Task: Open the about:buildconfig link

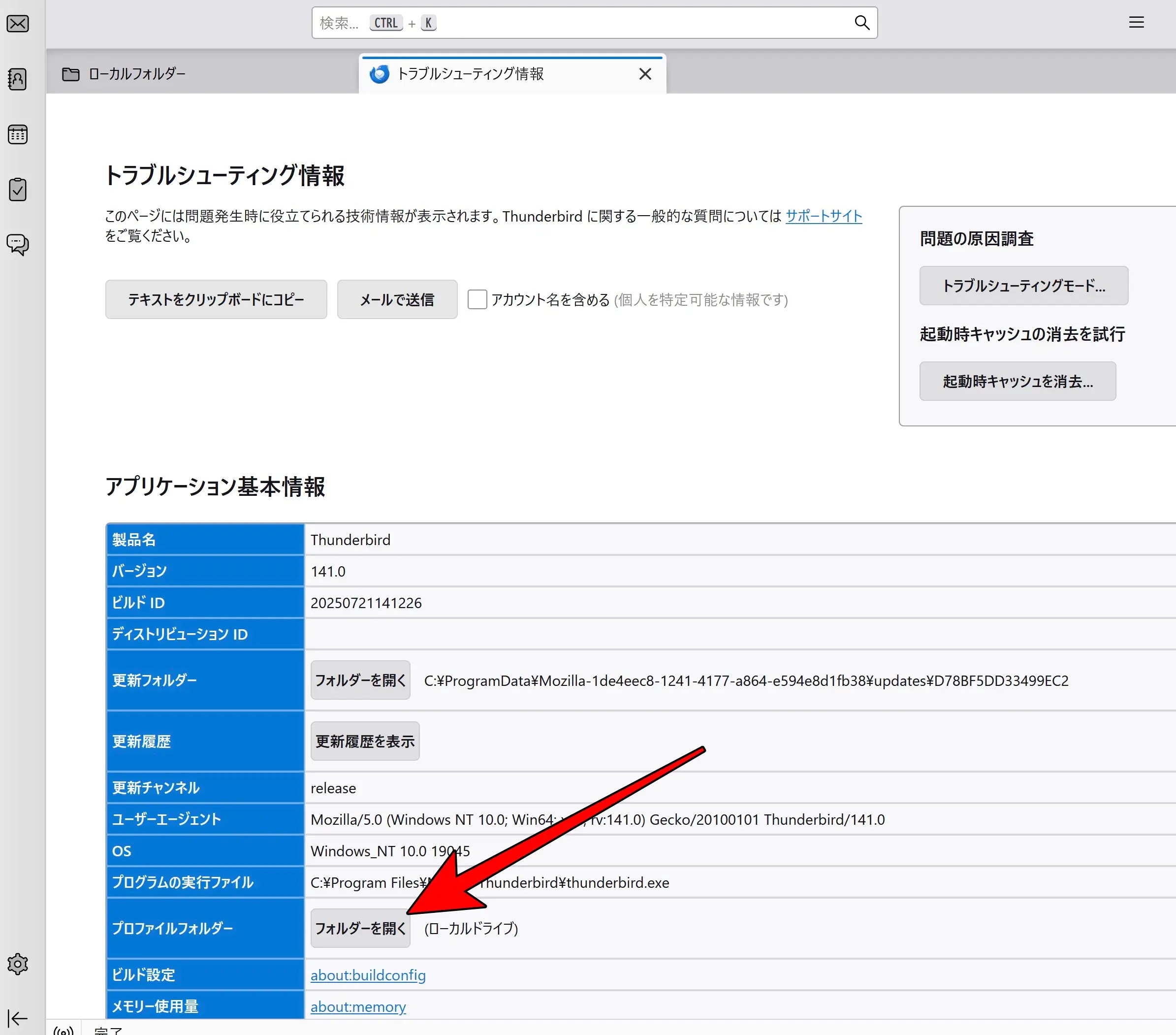Action: (368, 975)
